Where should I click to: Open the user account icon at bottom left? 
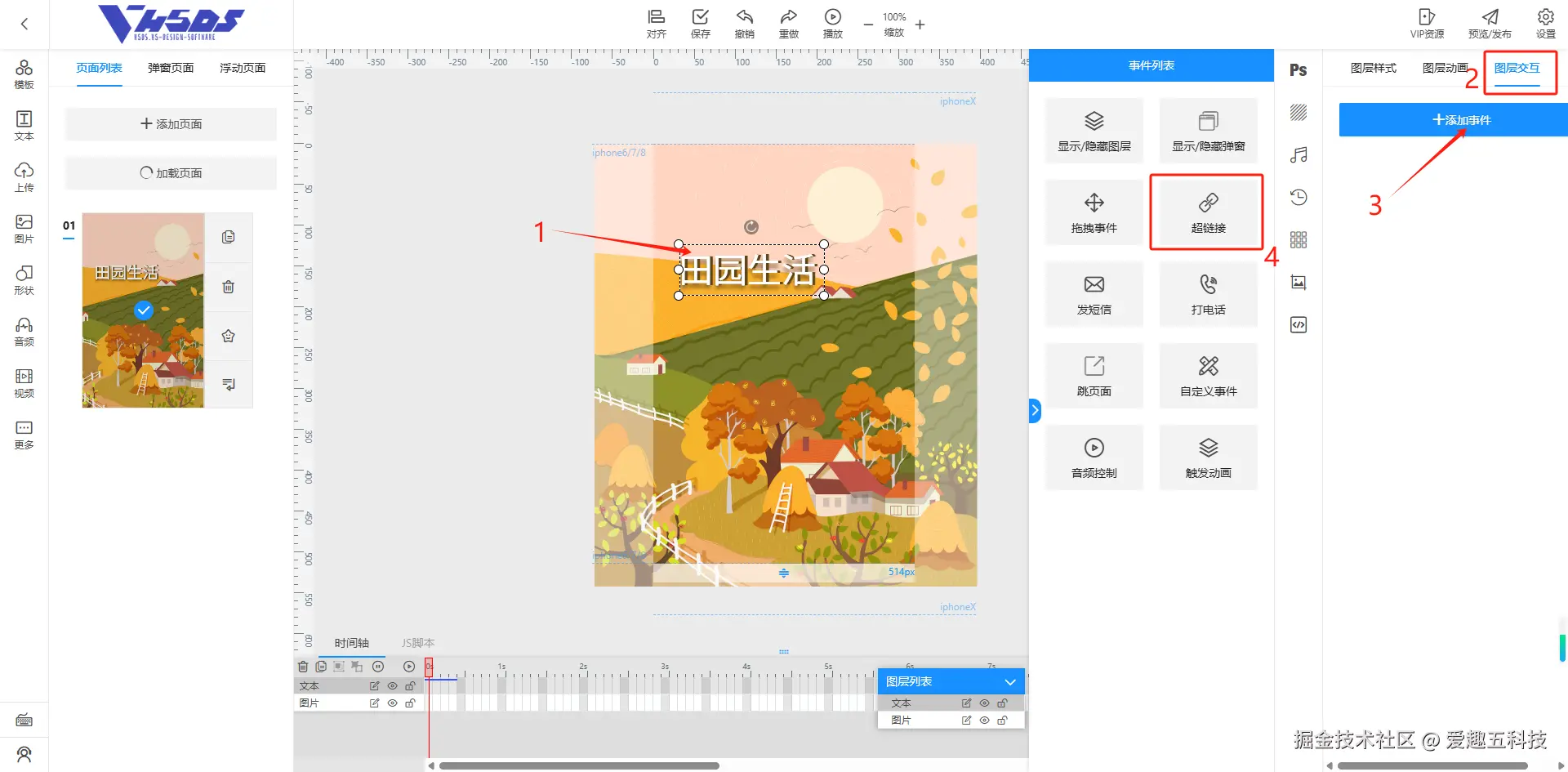24,754
